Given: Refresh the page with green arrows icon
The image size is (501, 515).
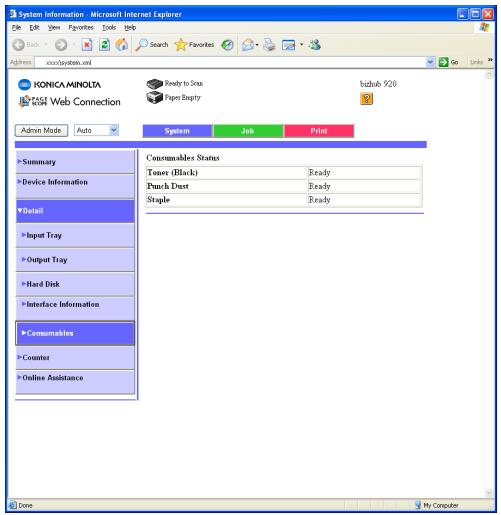Looking at the screenshot, I should (x=104, y=45).
